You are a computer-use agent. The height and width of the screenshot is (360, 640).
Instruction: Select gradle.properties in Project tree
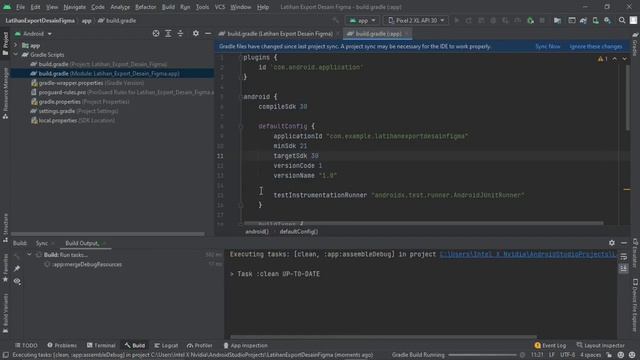coord(80,102)
